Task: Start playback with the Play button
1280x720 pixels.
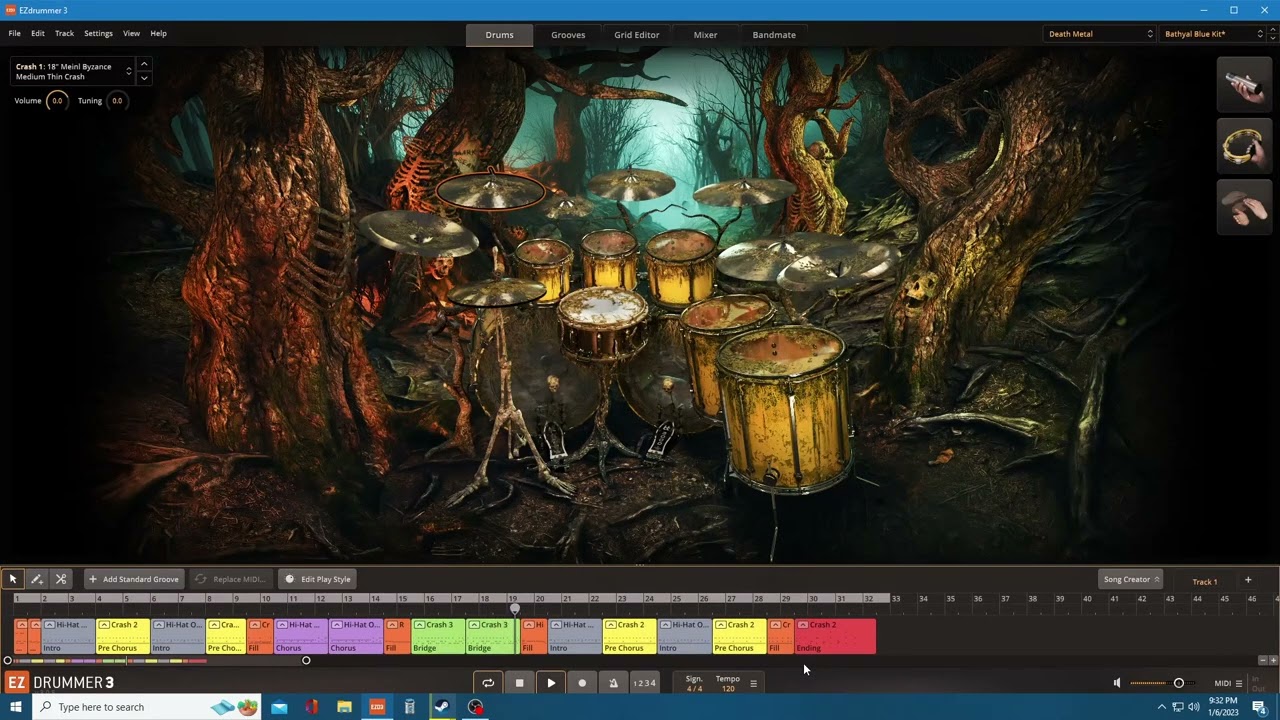Action: 551,683
